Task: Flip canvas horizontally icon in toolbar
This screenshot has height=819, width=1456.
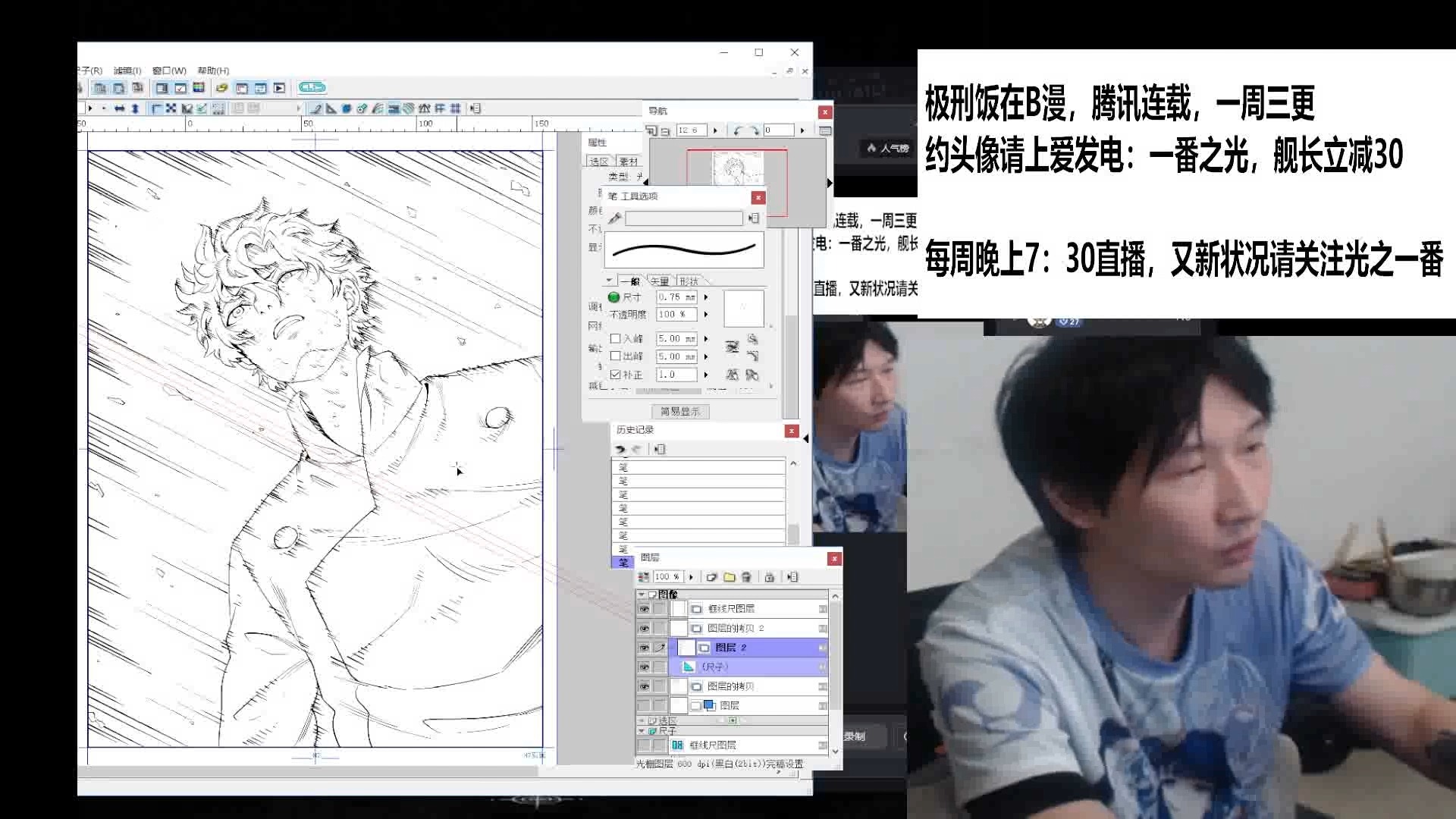Action: [119, 108]
